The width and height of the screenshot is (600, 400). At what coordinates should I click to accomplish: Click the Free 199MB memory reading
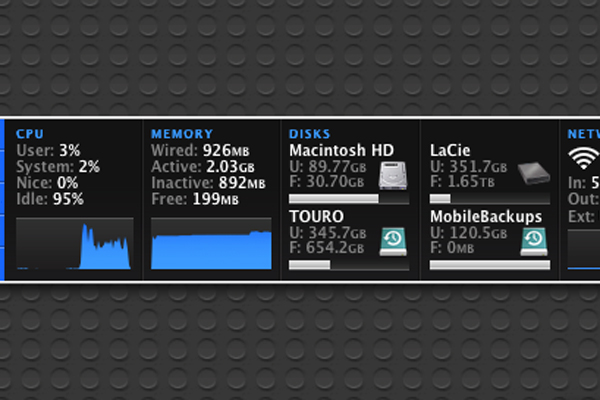click(x=195, y=199)
